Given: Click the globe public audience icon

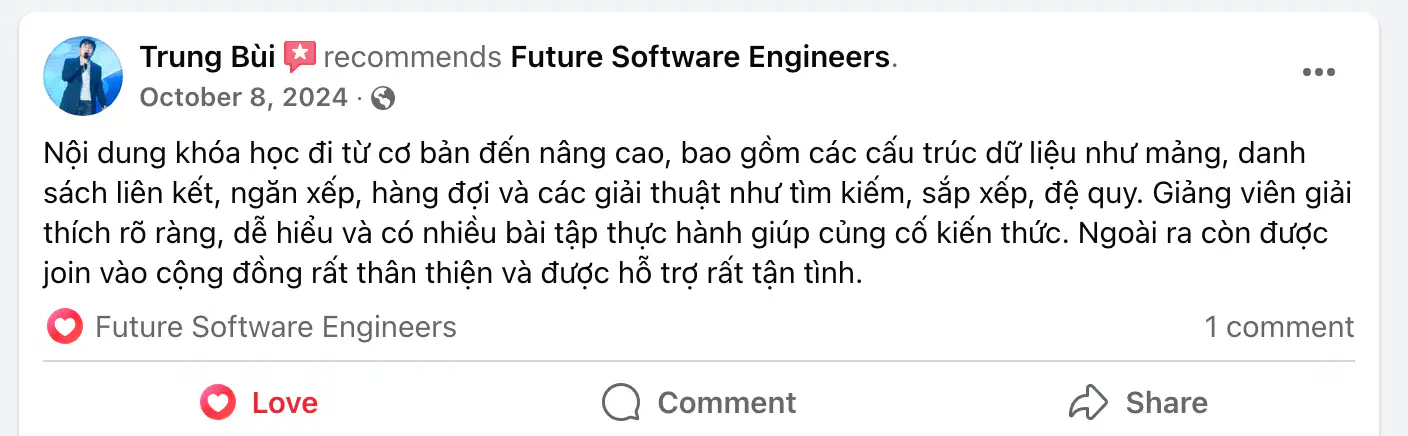Looking at the screenshot, I should tap(382, 98).
